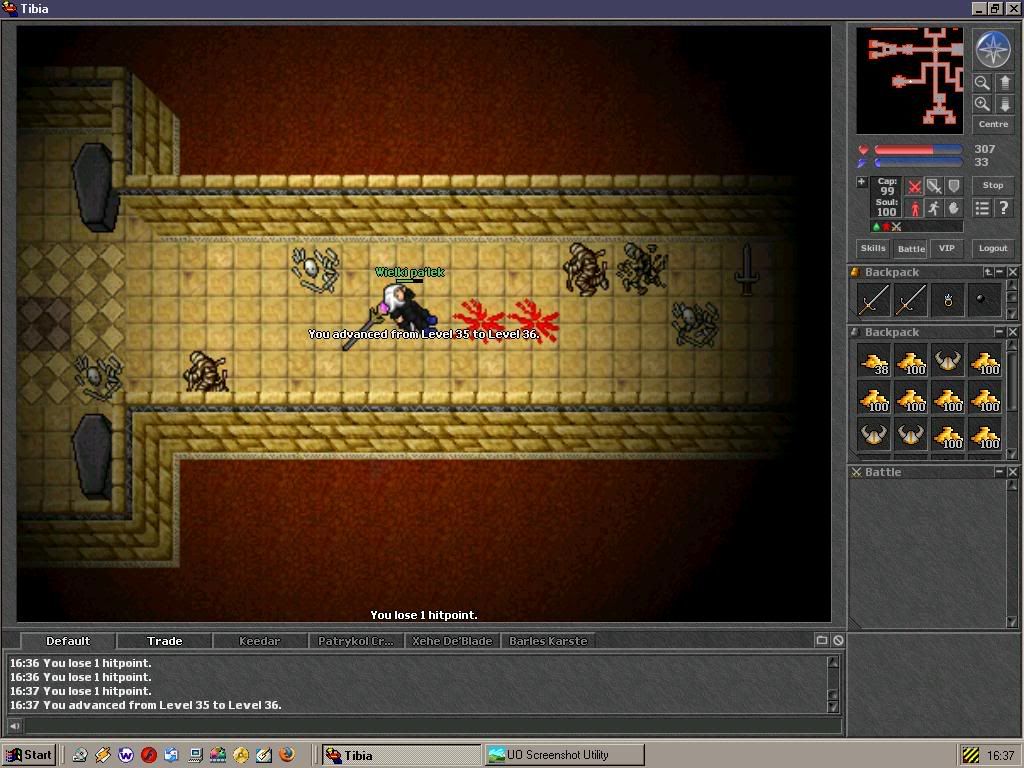Zoom in the minimap
The width and height of the screenshot is (1024, 768).
[x=982, y=104]
